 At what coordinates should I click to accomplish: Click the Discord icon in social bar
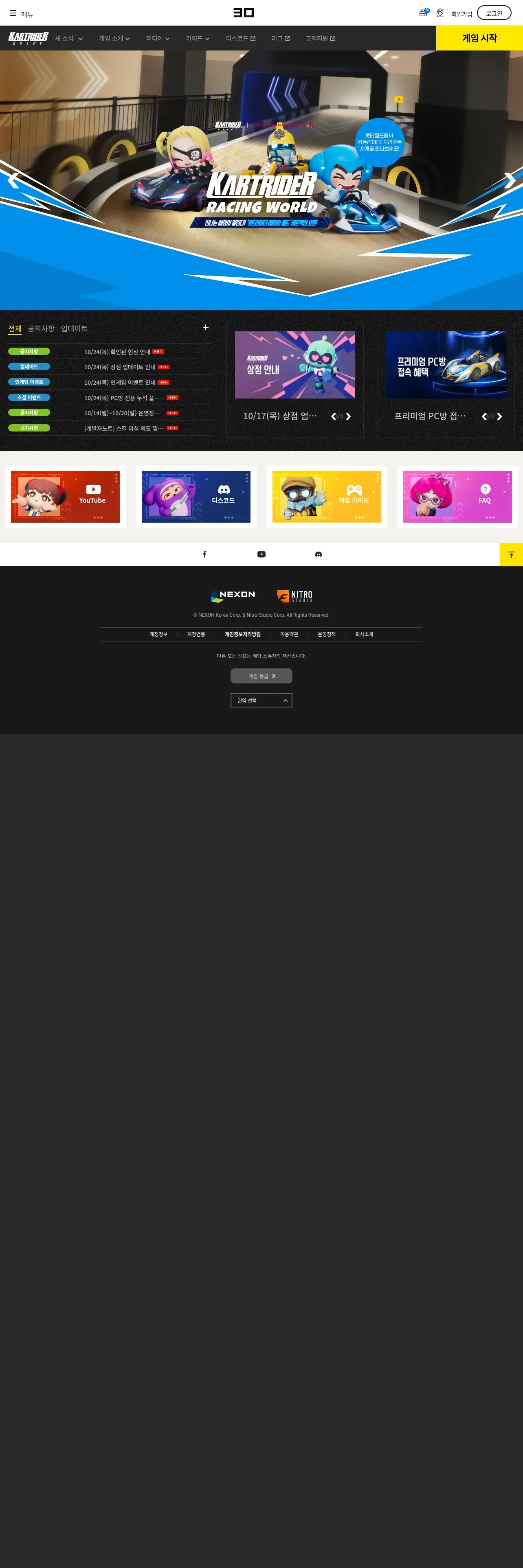319,554
